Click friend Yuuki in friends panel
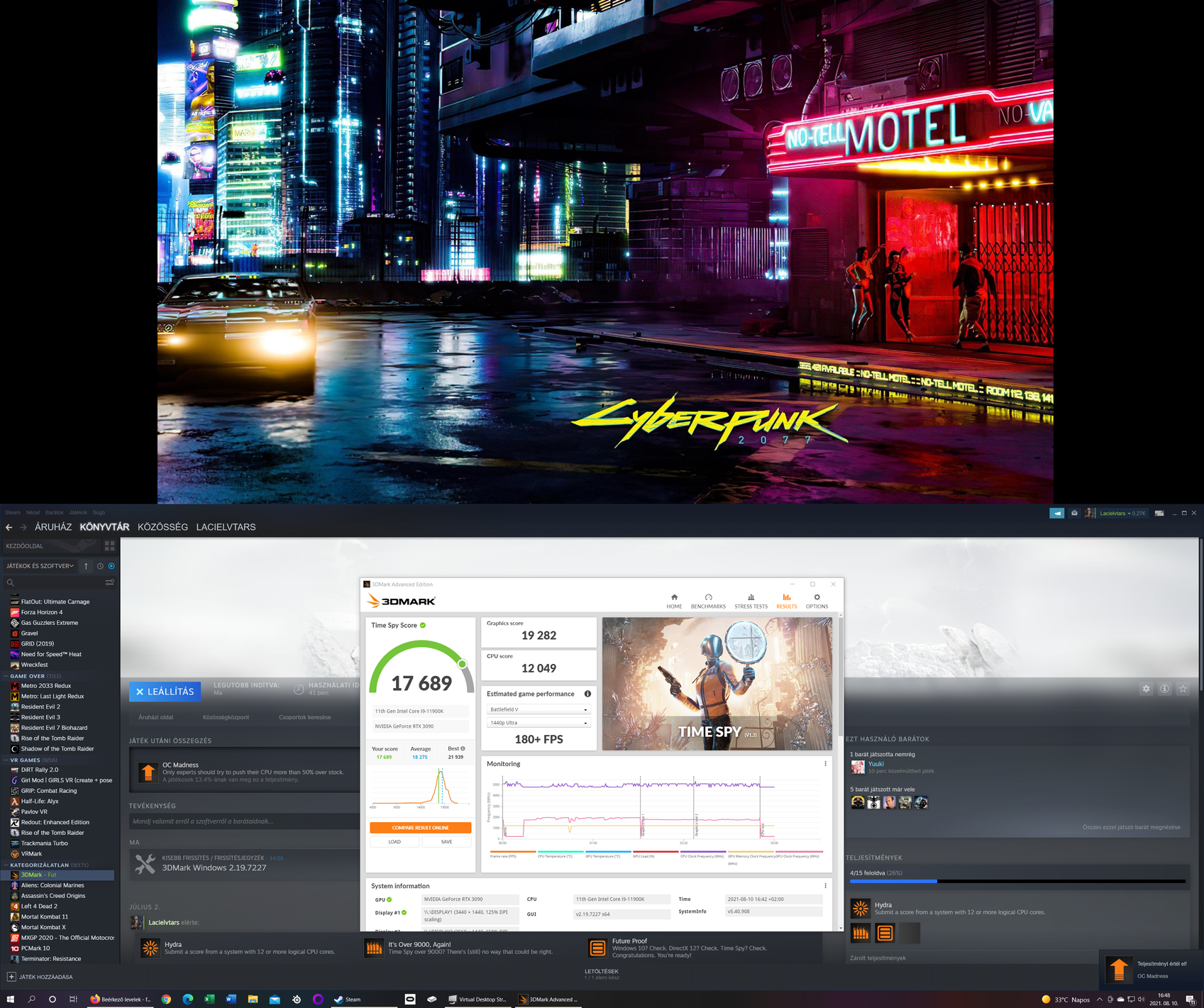This screenshot has height=1008, width=1204. 876,764
